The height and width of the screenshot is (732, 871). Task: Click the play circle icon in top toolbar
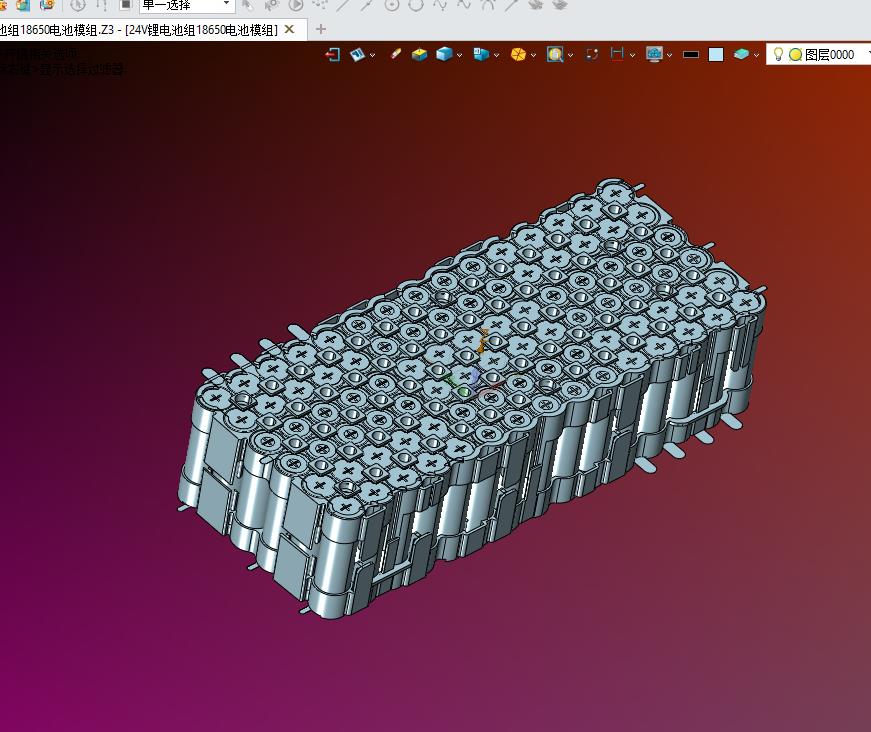click(296, 5)
